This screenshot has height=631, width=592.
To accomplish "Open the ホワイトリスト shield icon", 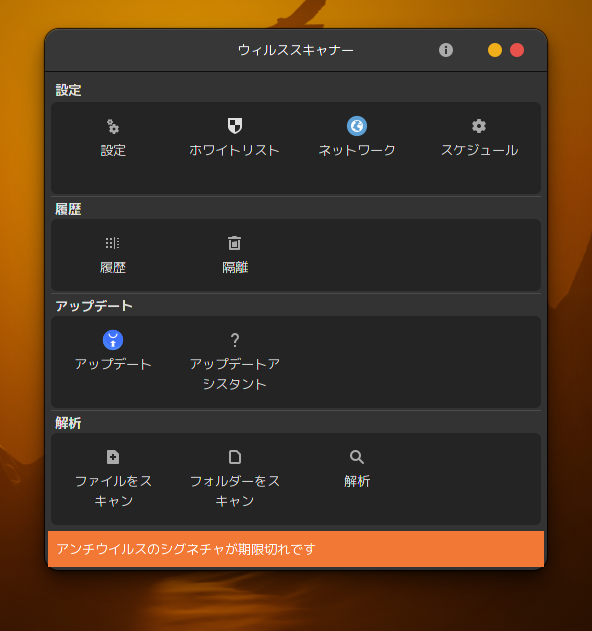I will click(x=235, y=126).
